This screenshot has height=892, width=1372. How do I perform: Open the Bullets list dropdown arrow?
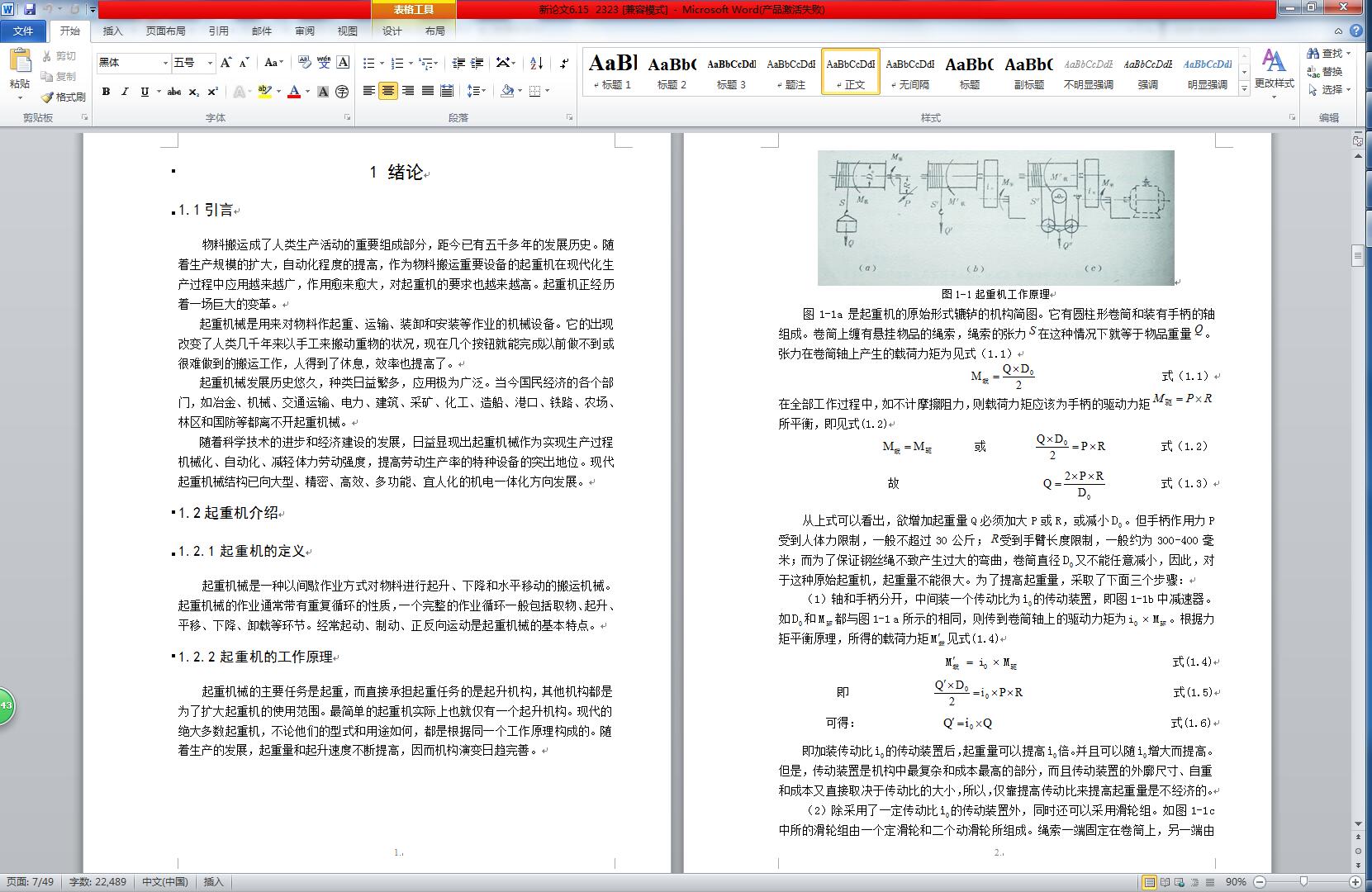[x=381, y=63]
